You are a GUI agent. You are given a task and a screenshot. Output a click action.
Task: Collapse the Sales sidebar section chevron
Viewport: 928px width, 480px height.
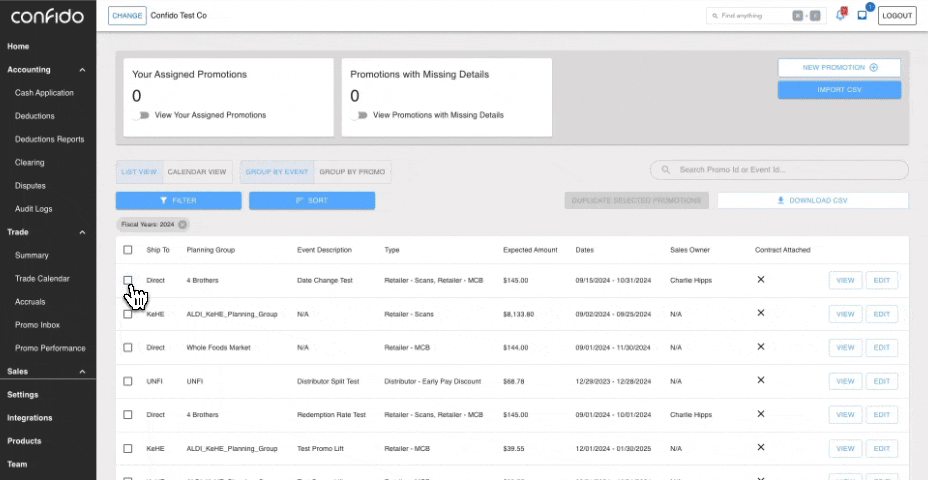[82, 372]
